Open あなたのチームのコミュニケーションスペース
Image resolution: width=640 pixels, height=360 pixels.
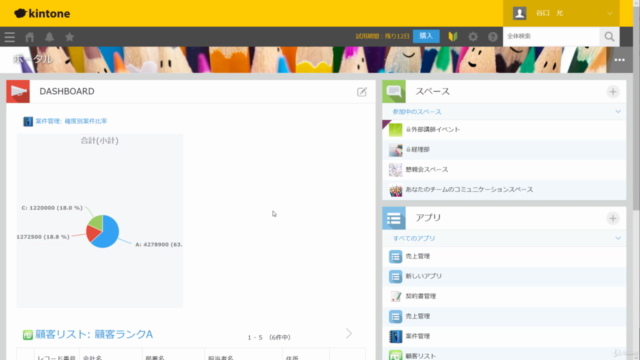click(x=469, y=189)
